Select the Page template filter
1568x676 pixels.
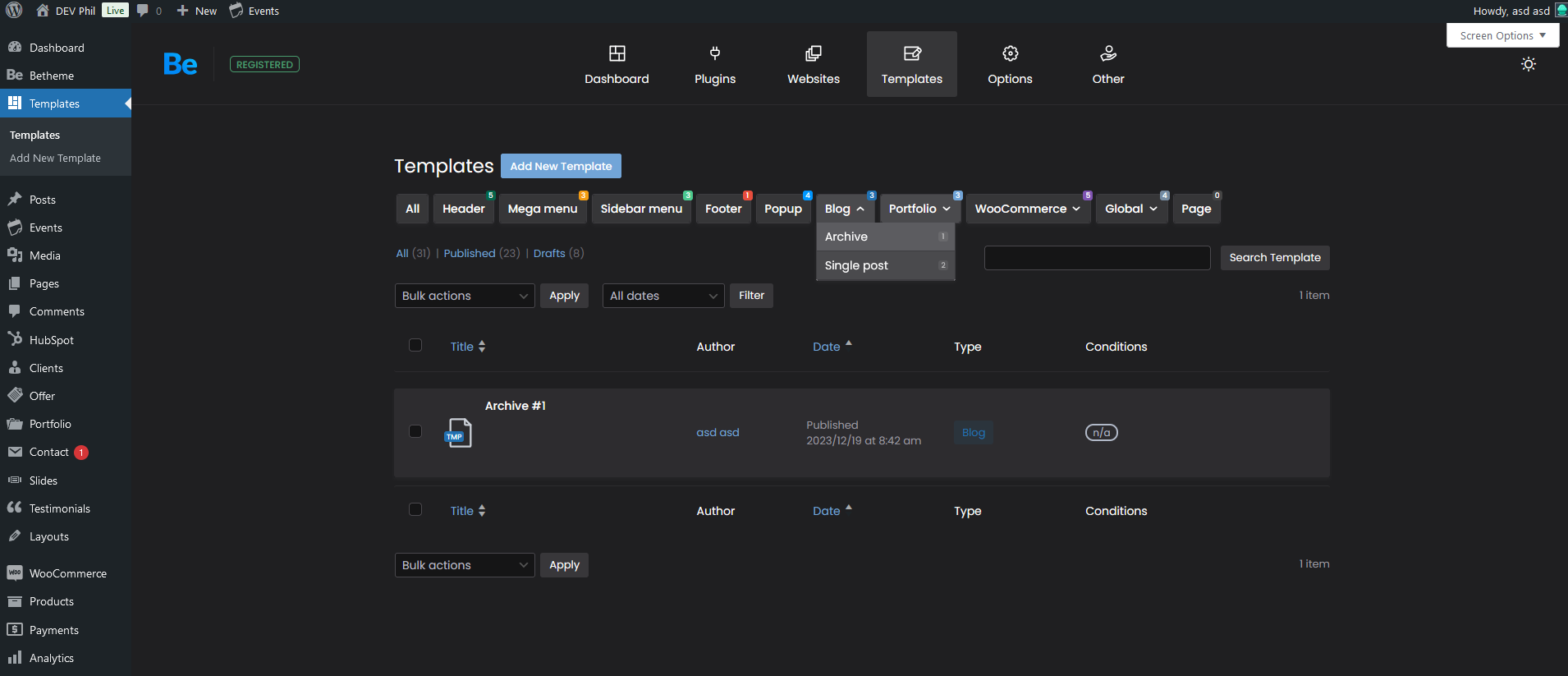click(1196, 209)
